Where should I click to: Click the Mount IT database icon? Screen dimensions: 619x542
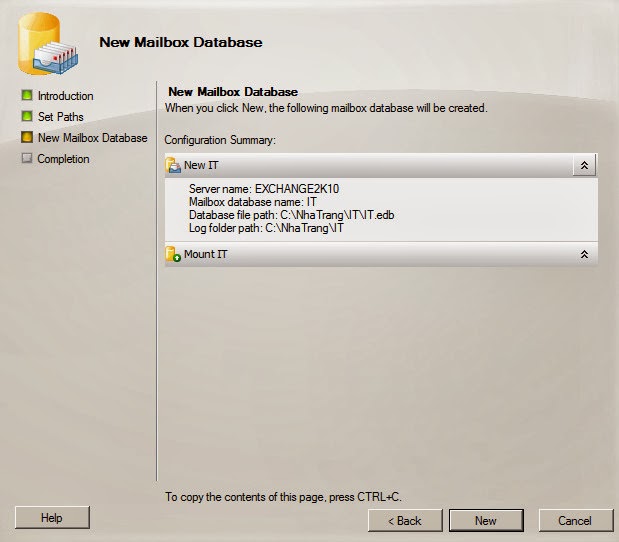(173, 254)
